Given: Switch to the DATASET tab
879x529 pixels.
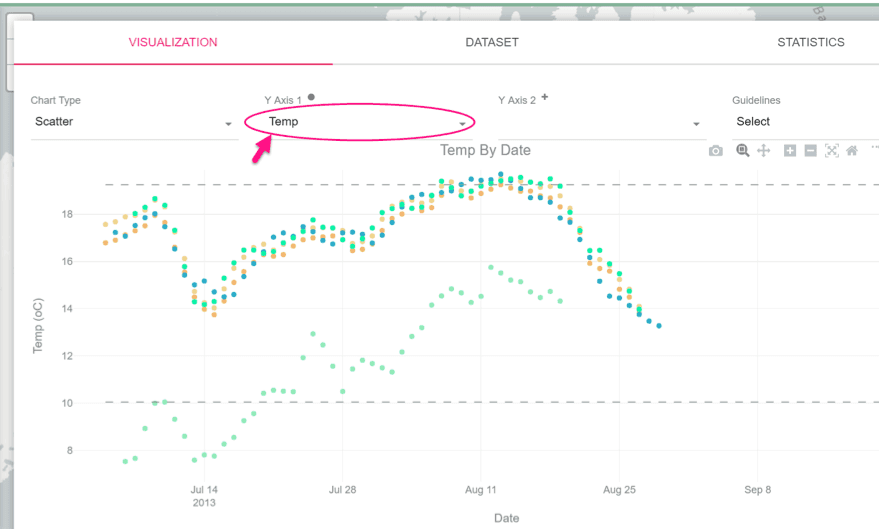Looking at the screenshot, I should [x=492, y=43].
